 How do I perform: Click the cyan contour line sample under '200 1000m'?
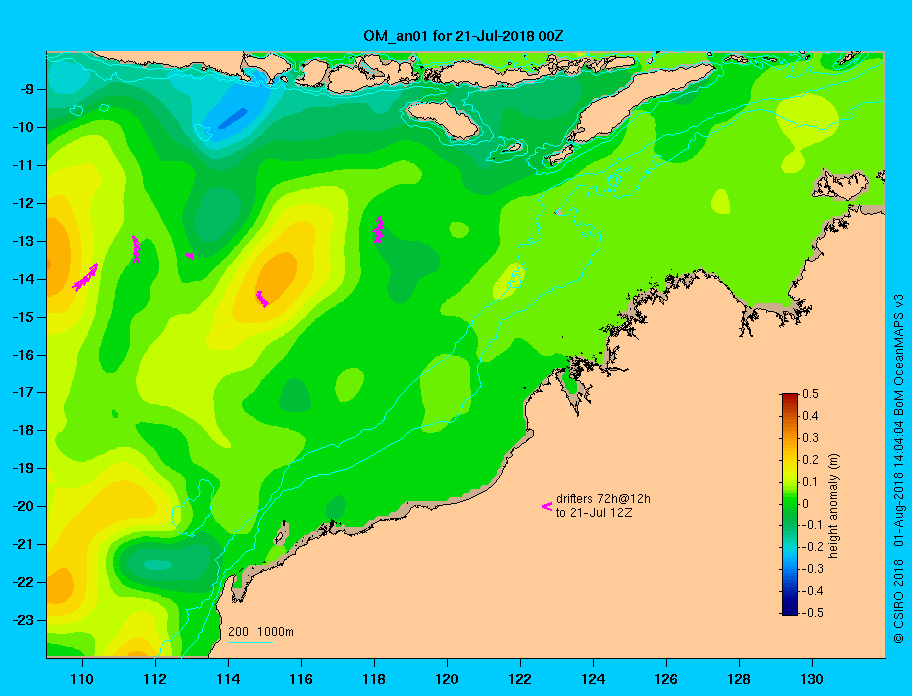(x=250, y=642)
